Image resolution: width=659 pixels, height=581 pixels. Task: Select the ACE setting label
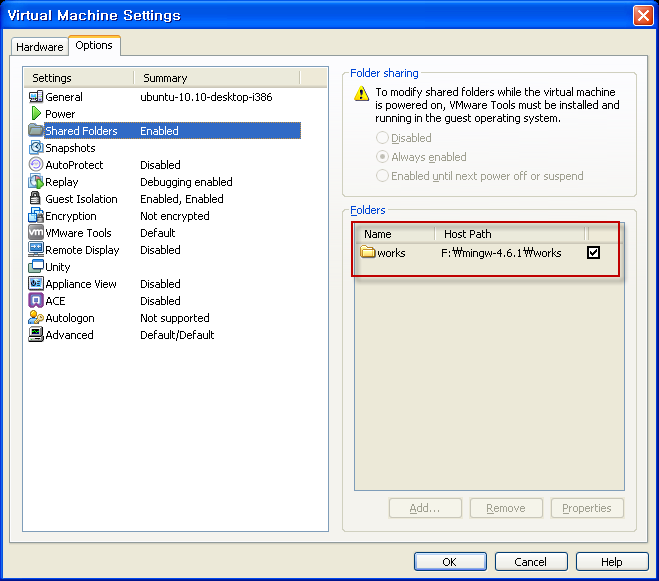pos(55,301)
